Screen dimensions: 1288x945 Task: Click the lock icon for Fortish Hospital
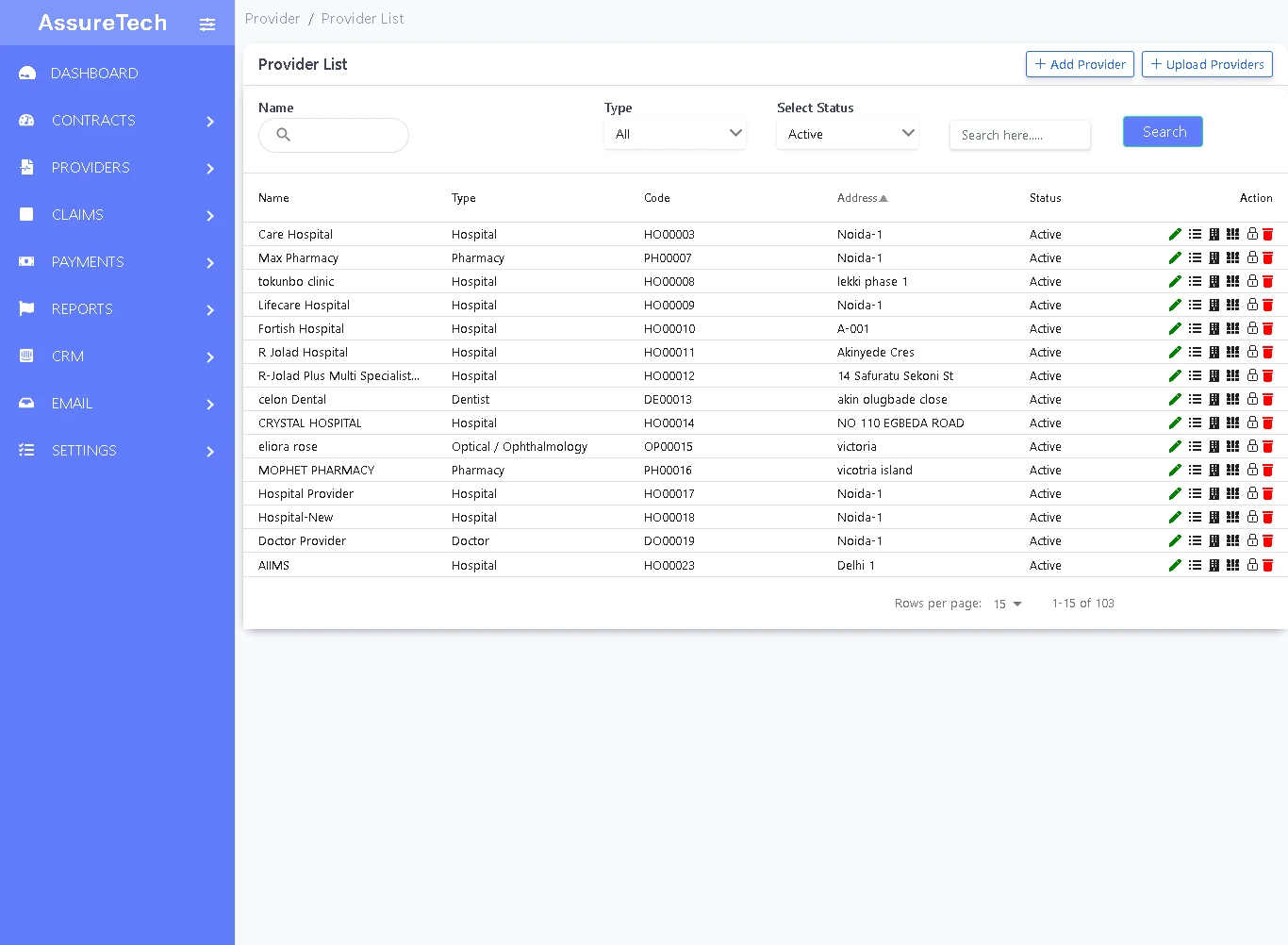[1252, 328]
